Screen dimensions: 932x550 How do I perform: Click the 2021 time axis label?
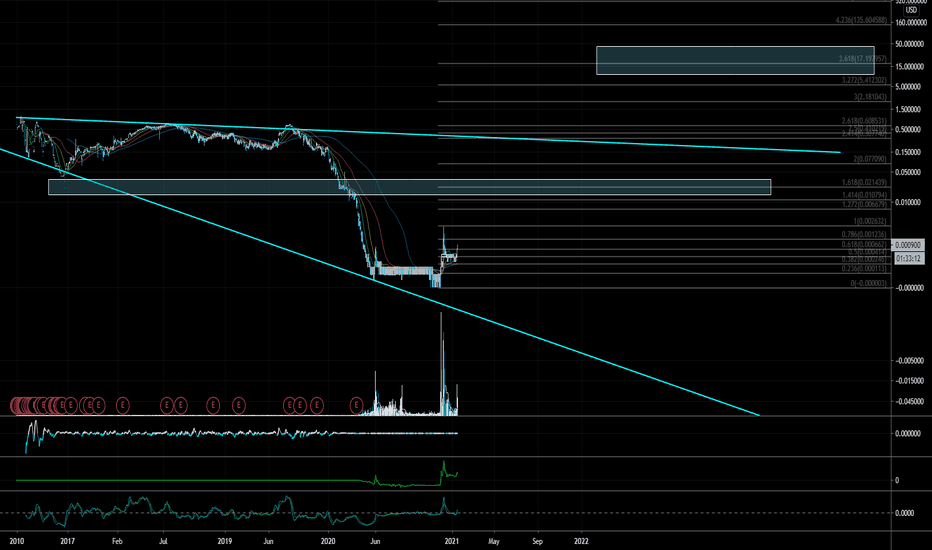click(452, 541)
